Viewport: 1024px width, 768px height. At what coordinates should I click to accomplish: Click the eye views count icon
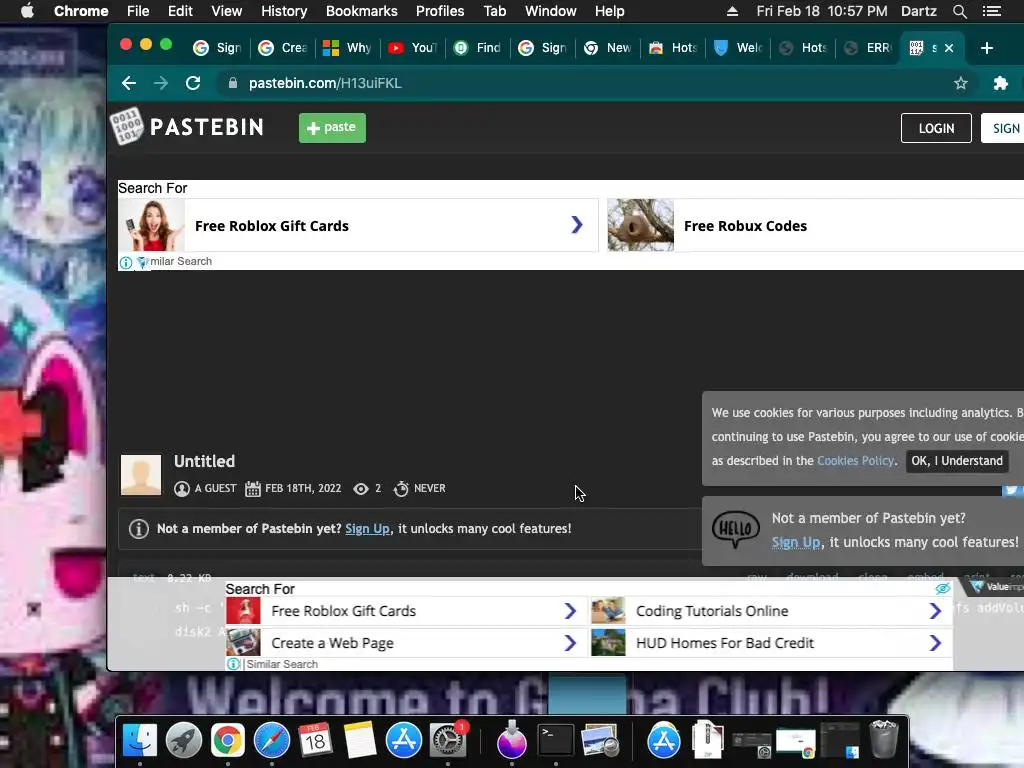[360, 488]
